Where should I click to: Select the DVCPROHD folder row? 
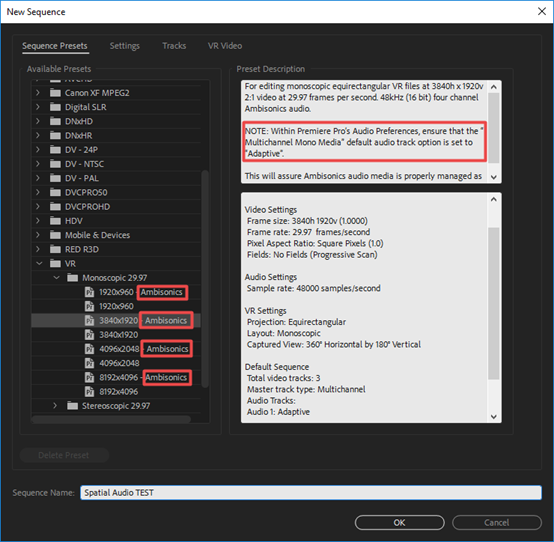click(x=116, y=206)
